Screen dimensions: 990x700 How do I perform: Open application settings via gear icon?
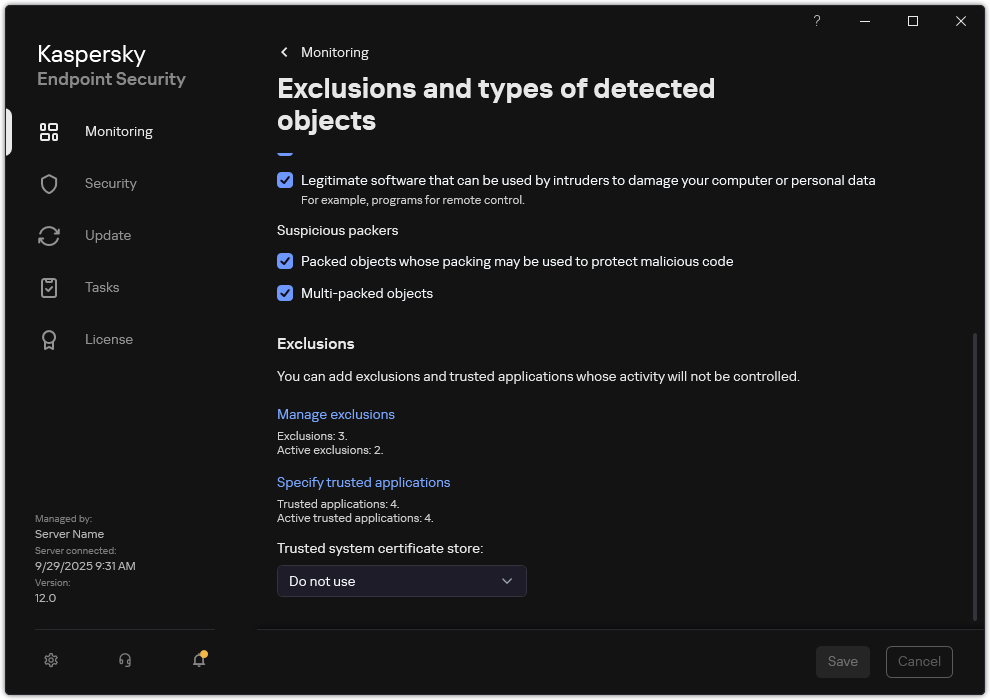coord(51,660)
